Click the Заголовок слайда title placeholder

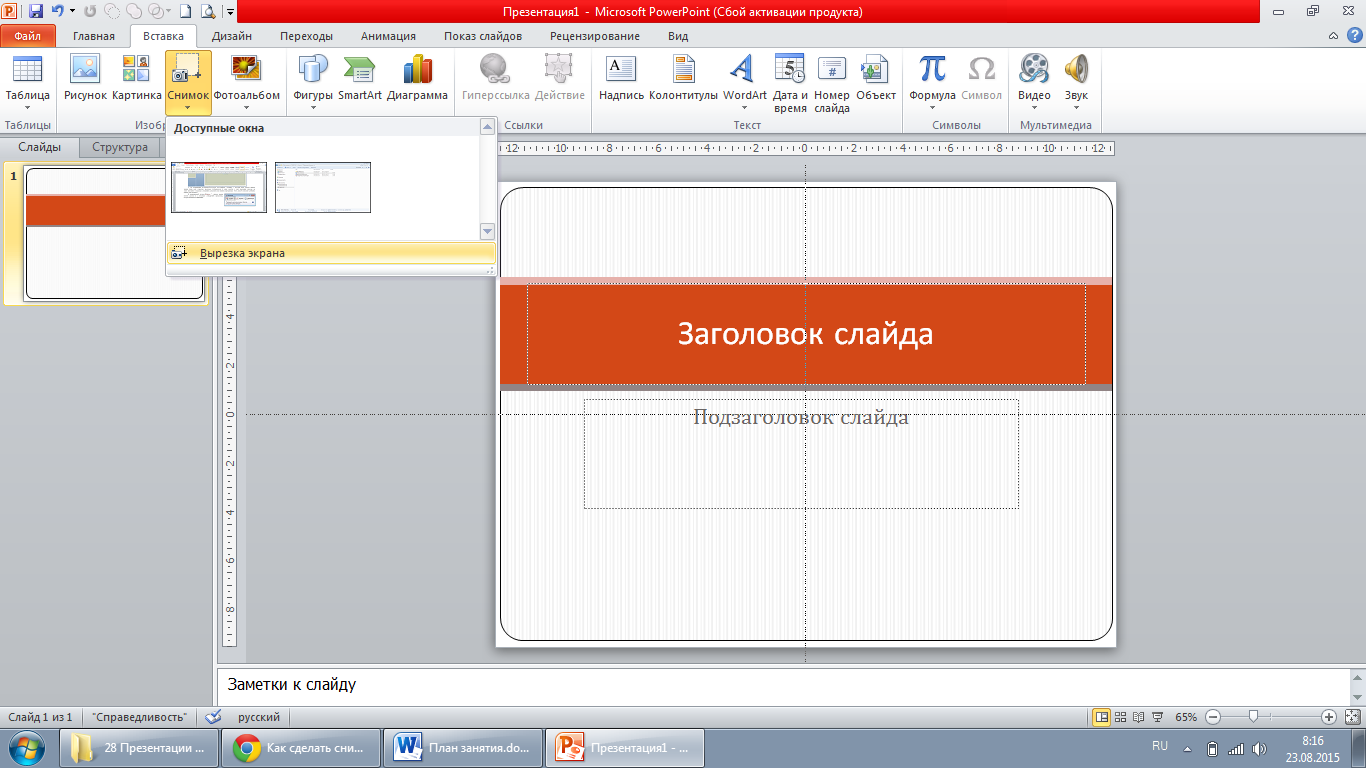pyautogui.click(x=806, y=334)
